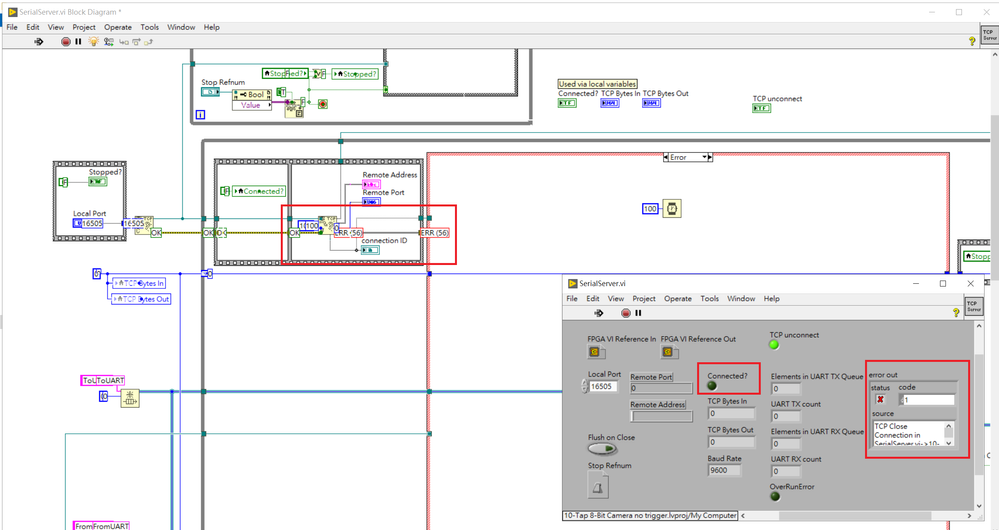Click the TCP Bytes In local variable
This screenshot has height=530, width=999.
click(x=139, y=283)
